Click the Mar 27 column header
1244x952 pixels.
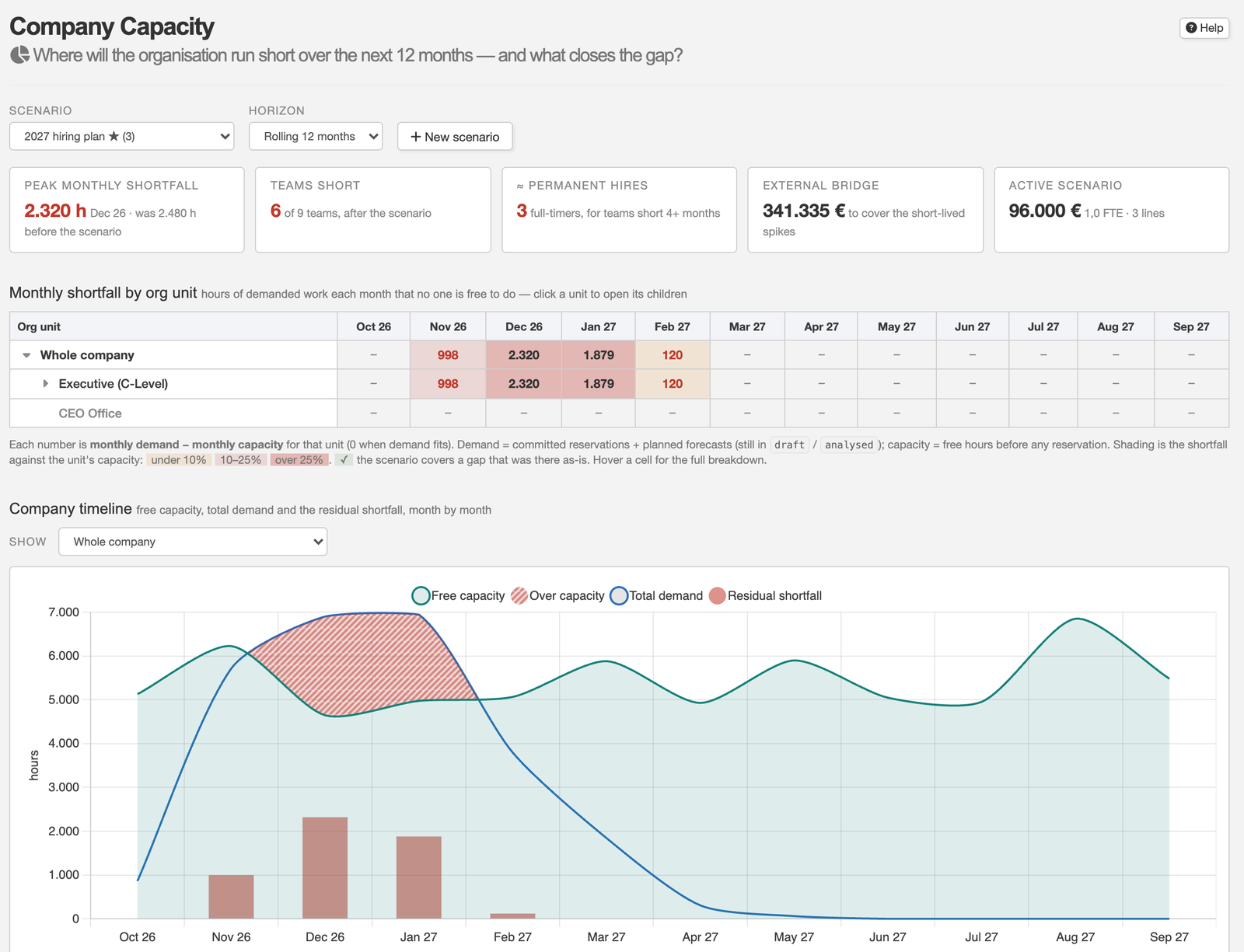click(x=747, y=326)
